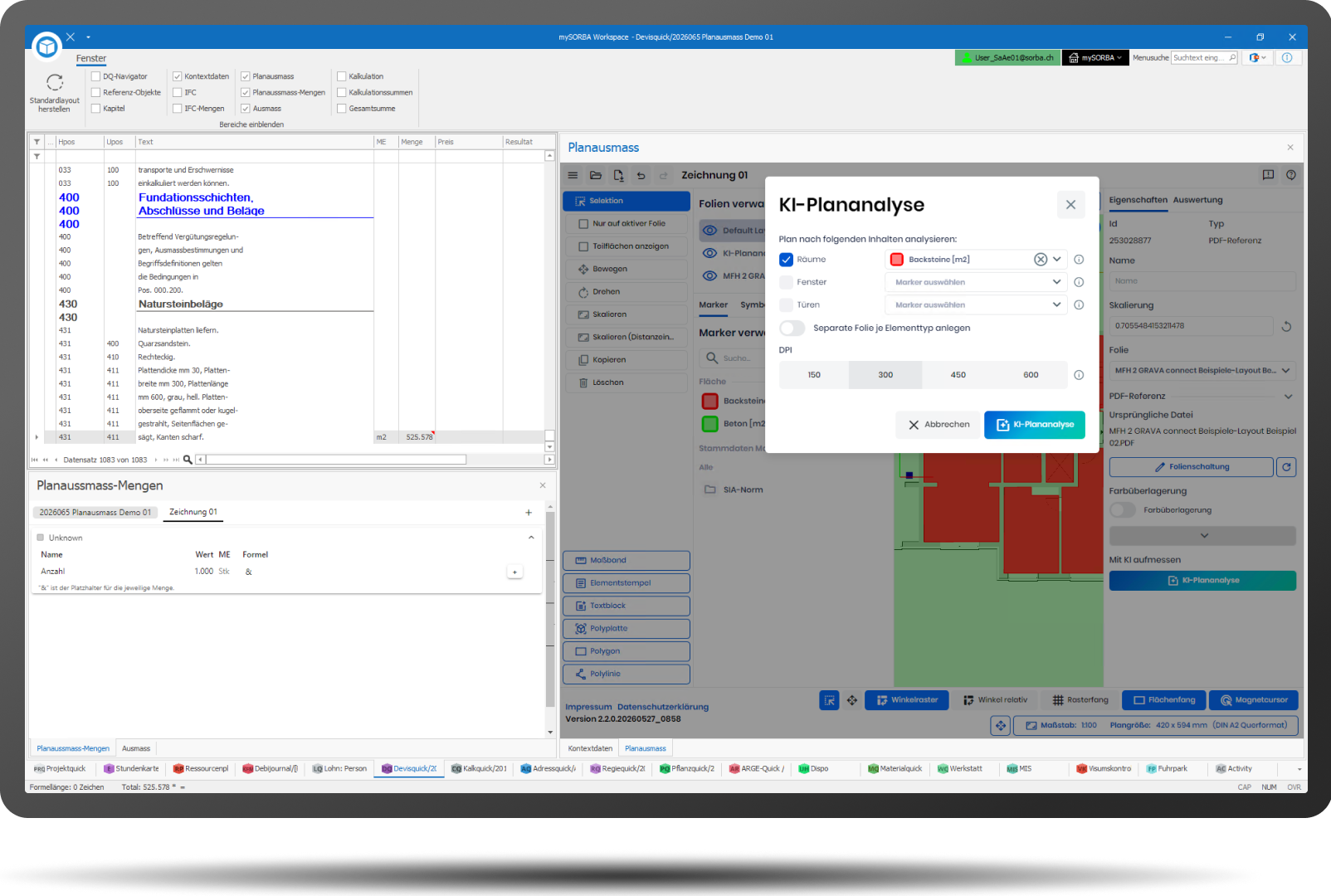Screen dimensions: 1331x896
Task: Select the Zeichnung 01 tab in Planausmass-Mengen
Action: (193, 513)
